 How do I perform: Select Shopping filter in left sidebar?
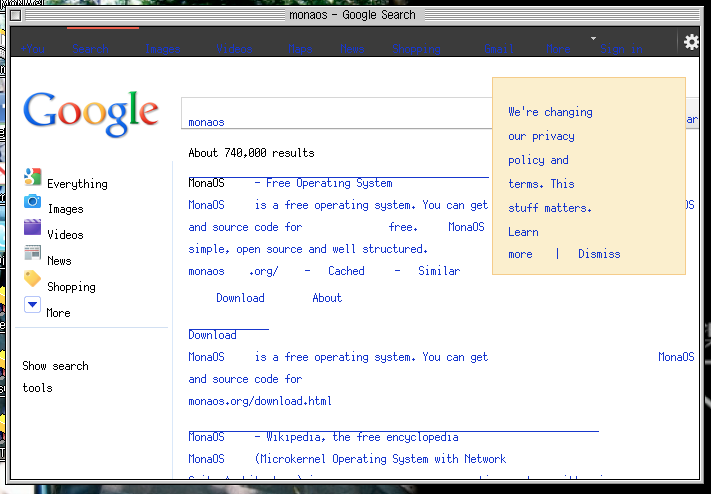pyautogui.click(x=71, y=287)
